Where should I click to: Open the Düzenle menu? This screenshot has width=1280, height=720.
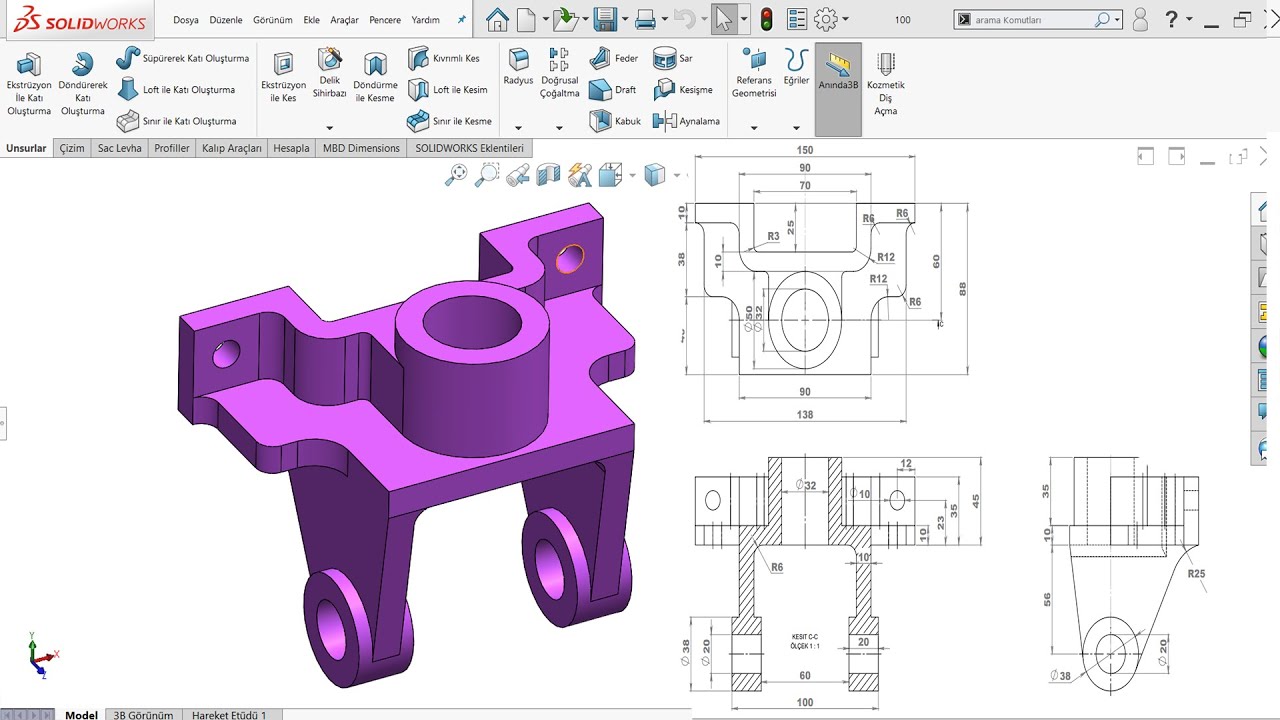coord(226,20)
